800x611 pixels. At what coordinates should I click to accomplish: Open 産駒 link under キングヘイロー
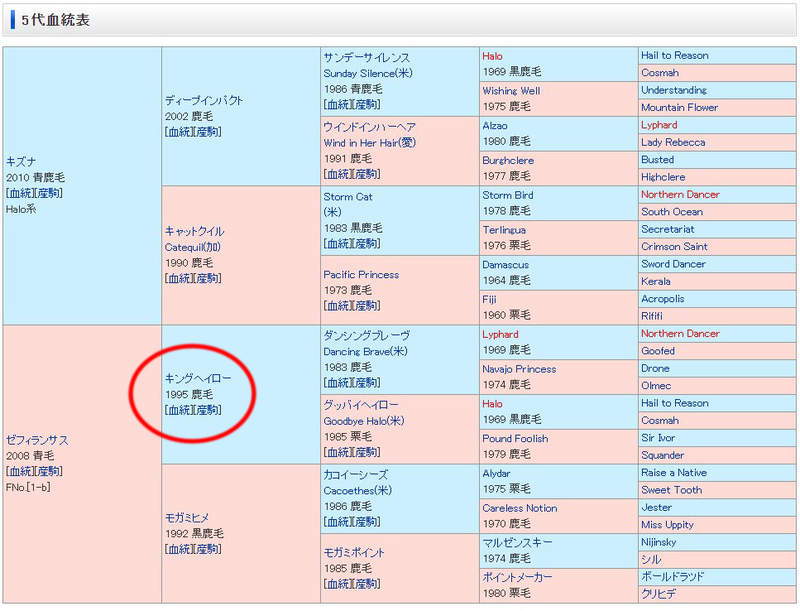[x=207, y=410]
